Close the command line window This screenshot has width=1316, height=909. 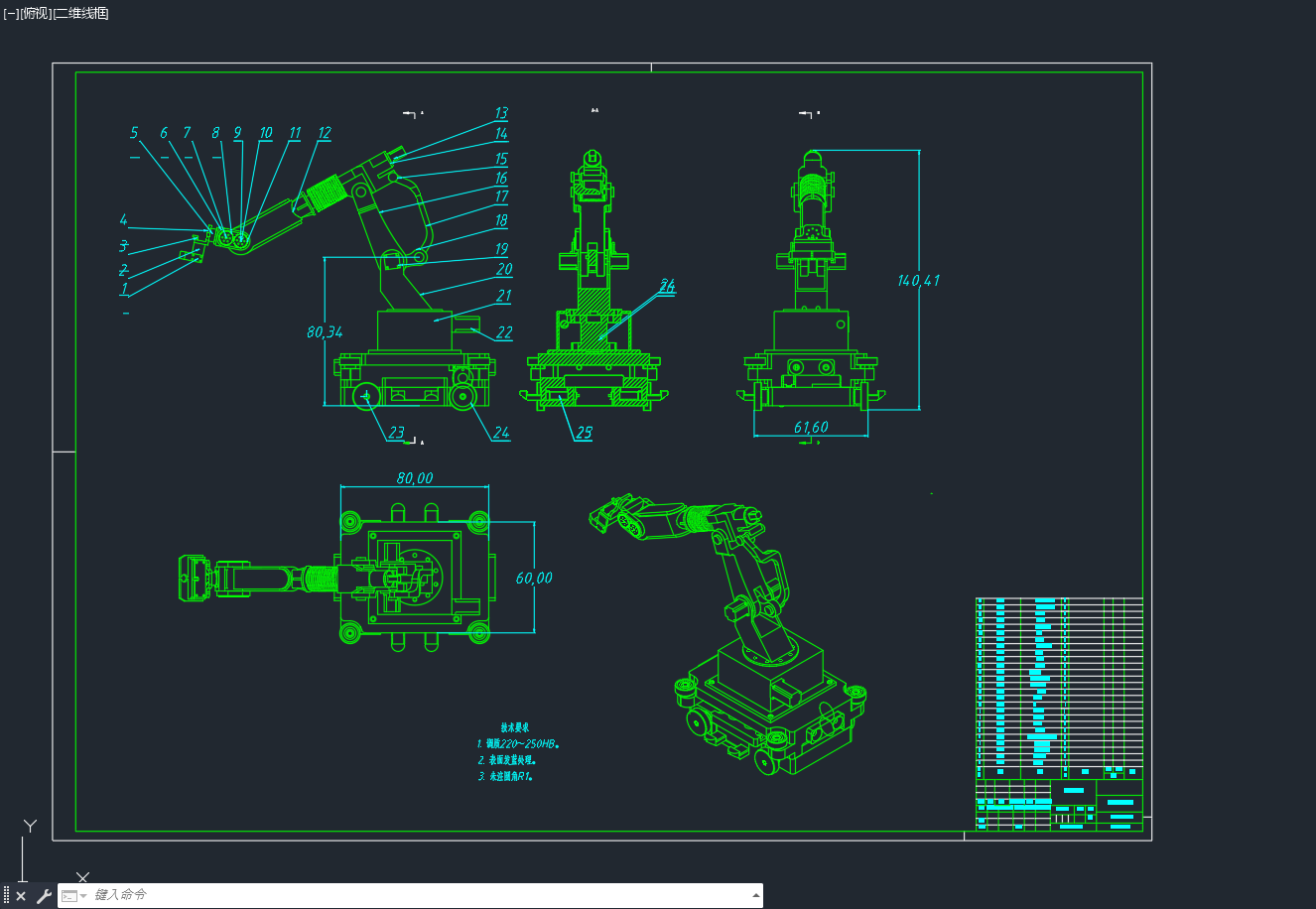(x=21, y=896)
